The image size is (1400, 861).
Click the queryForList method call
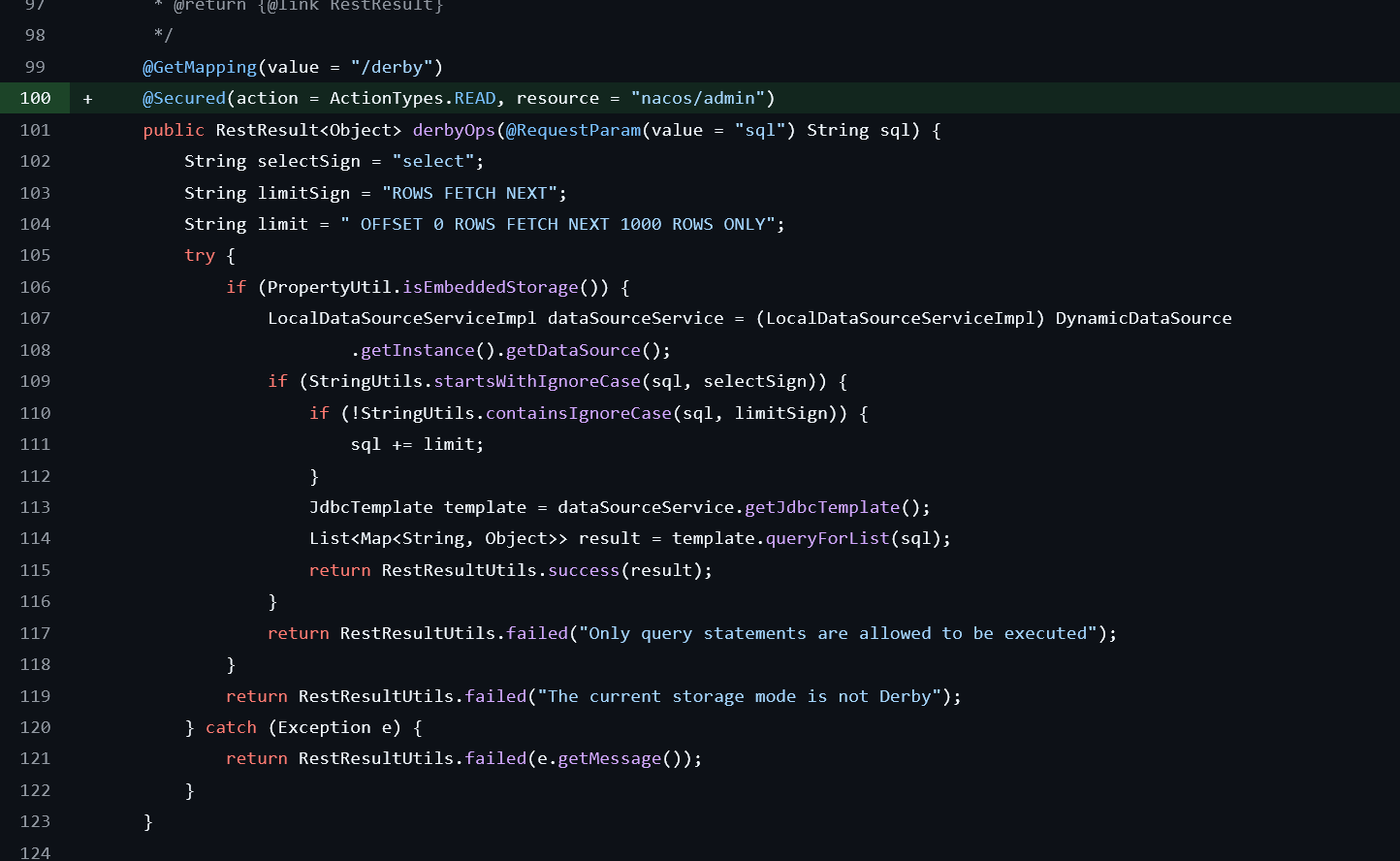click(827, 538)
